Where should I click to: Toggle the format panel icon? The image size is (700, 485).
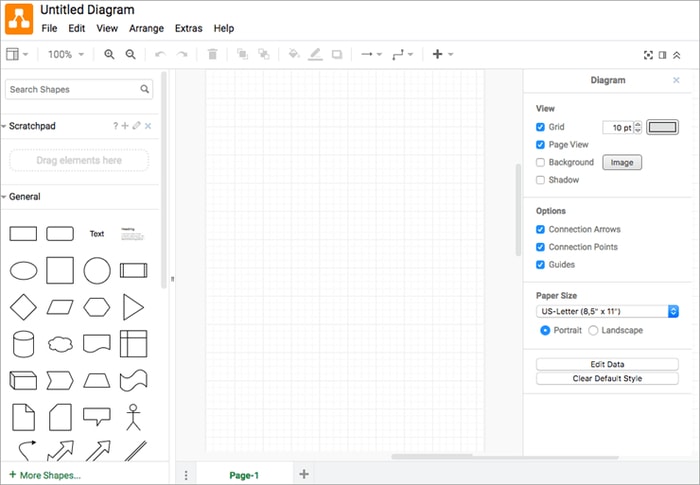tap(662, 55)
